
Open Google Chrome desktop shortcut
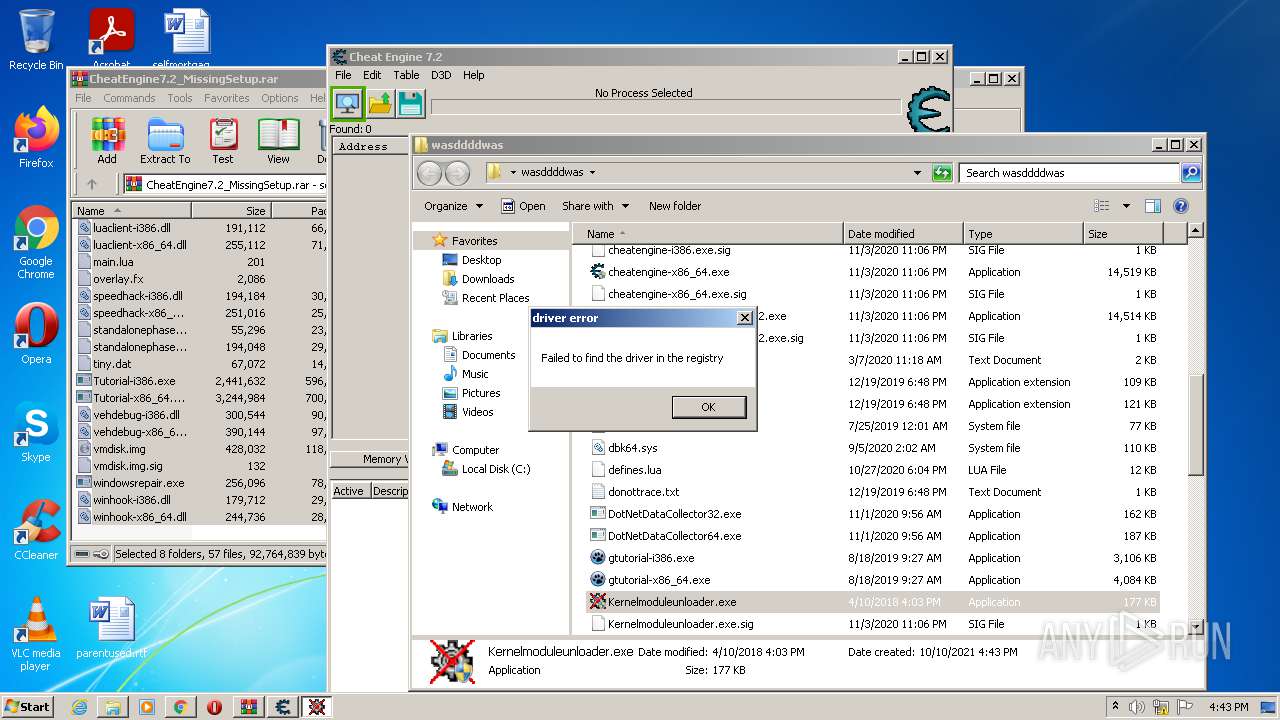tap(36, 242)
